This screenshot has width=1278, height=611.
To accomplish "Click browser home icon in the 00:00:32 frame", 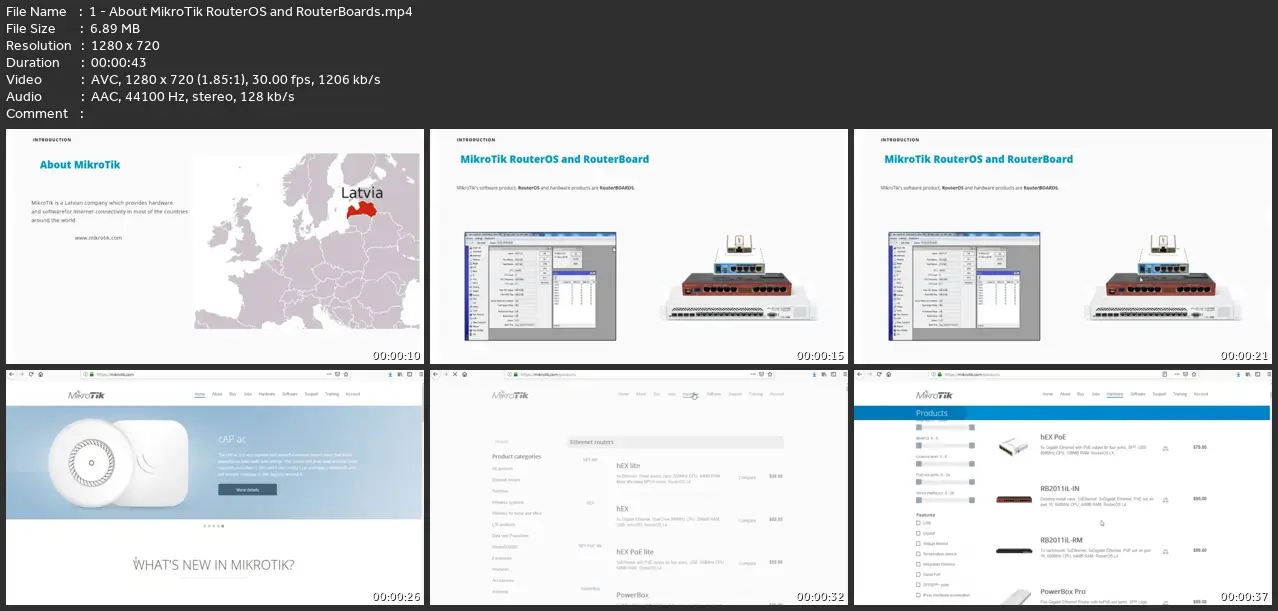I will coord(463,374).
